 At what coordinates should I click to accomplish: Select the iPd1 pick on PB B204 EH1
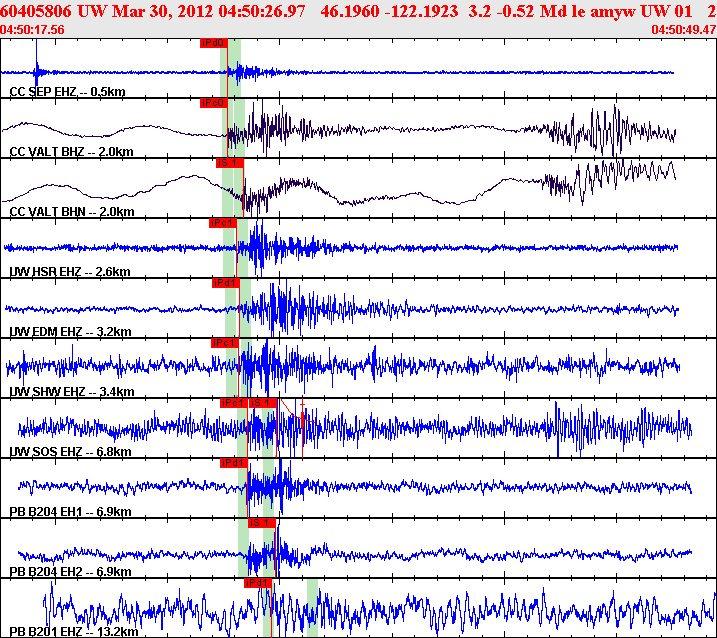pyautogui.click(x=234, y=463)
